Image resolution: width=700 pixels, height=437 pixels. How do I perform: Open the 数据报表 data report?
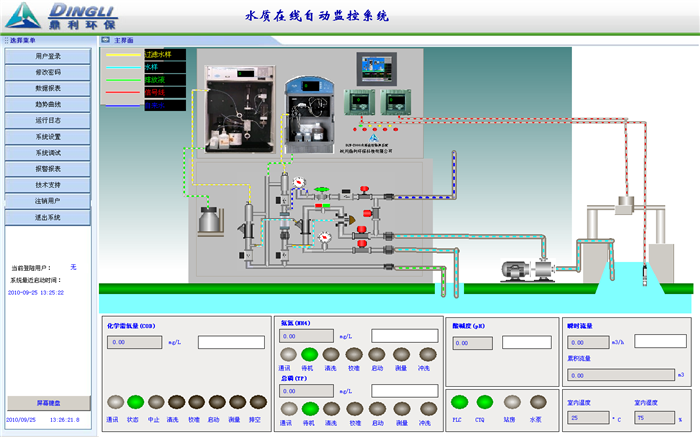click(x=49, y=88)
